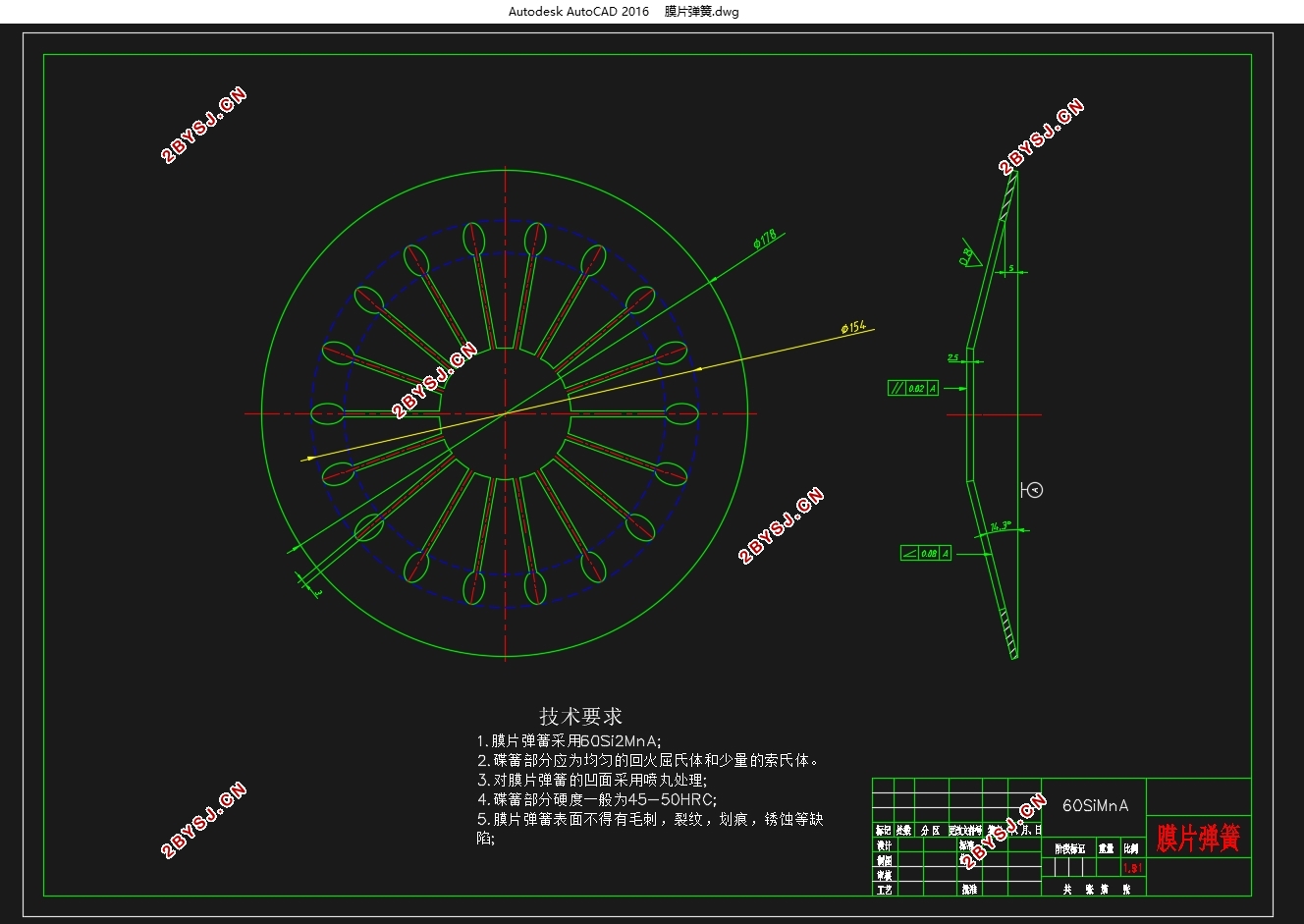Select the 阶段标记 cell
This screenshot has height=924, width=1304.
tap(1070, 848)
